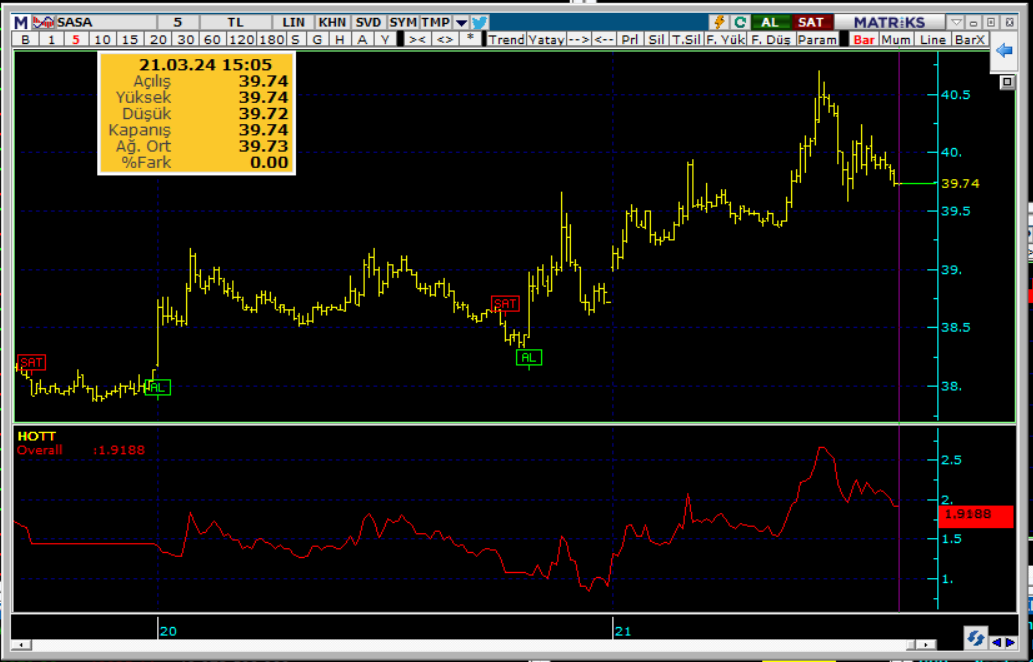Open the dark blue dropdown arrow after TMP
Viewport: 1033px width, 662px height.
pyautogui.click(x=460, y=22)
